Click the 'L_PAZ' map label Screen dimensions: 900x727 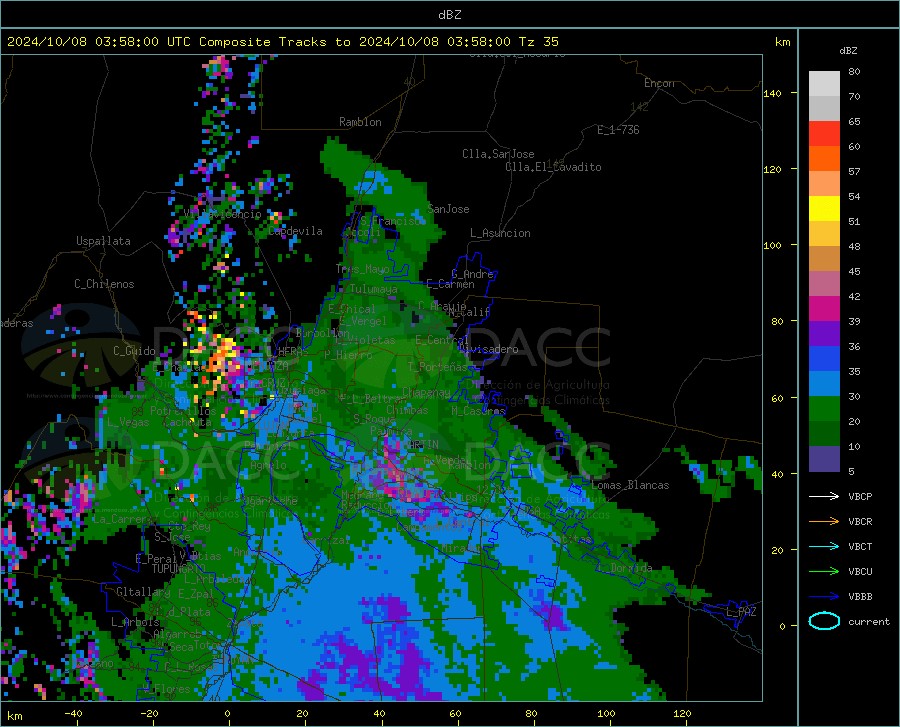pos(741,612)
